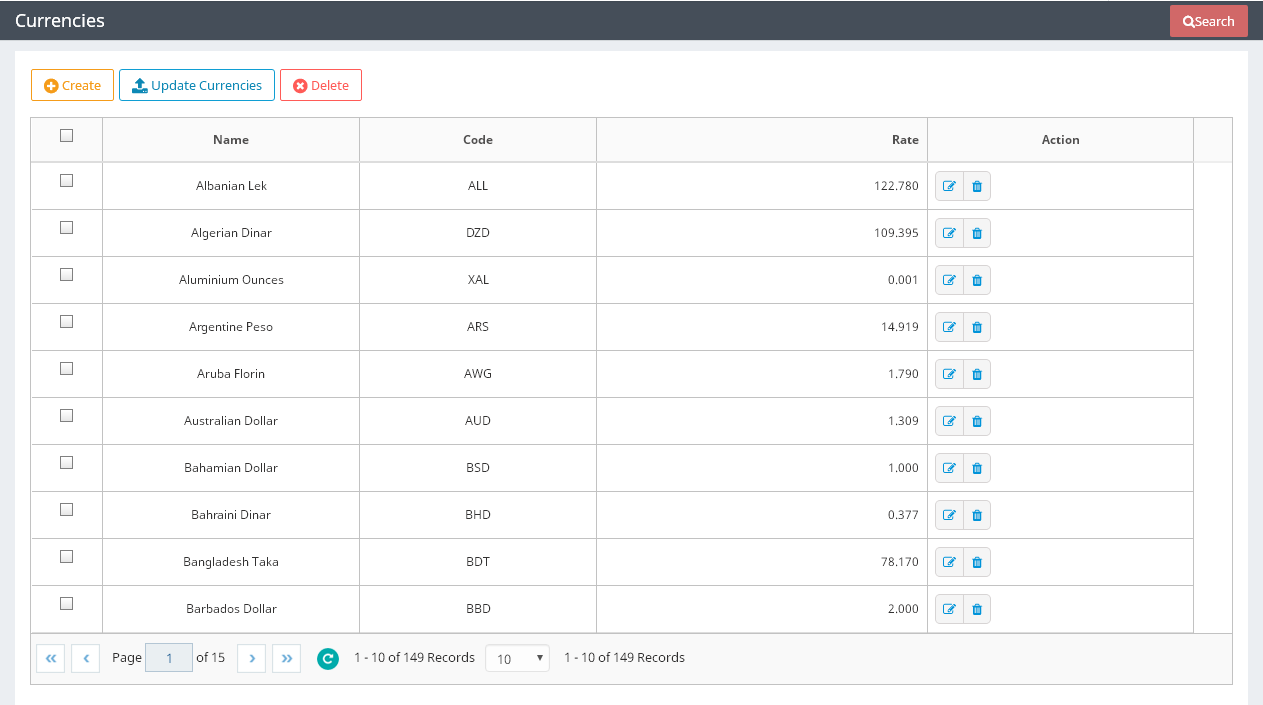Click the Barbados Dollar name cell
1263x705 pixels.
tap(231, 609)
